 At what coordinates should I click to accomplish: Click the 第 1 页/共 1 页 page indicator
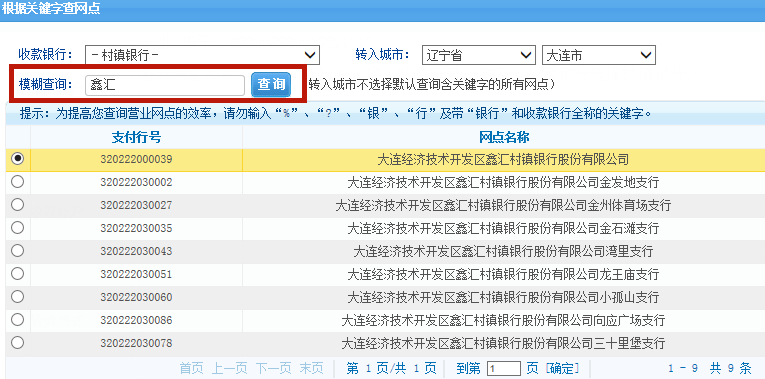coord(391,368)
